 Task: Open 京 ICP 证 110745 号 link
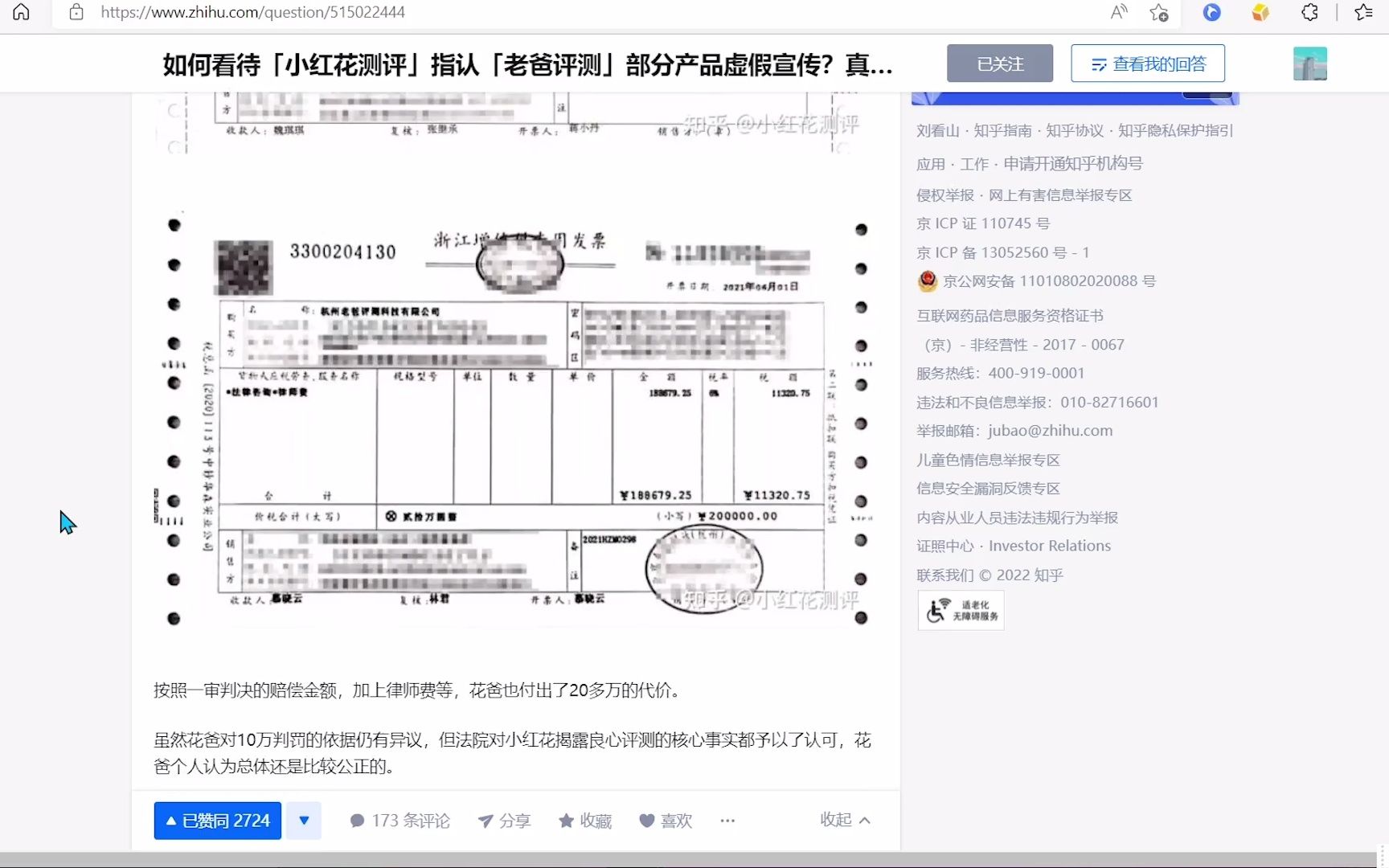(x=983, y=223)
